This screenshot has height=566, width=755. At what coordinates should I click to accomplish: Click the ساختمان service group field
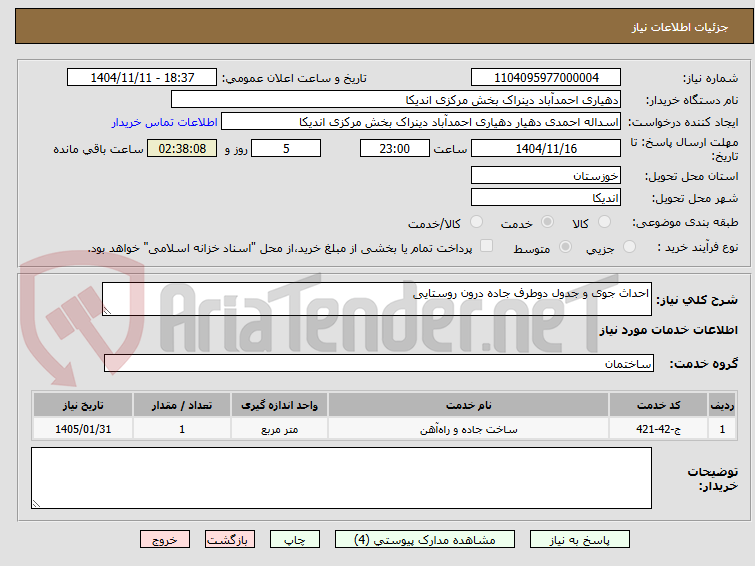pos(378,363)
